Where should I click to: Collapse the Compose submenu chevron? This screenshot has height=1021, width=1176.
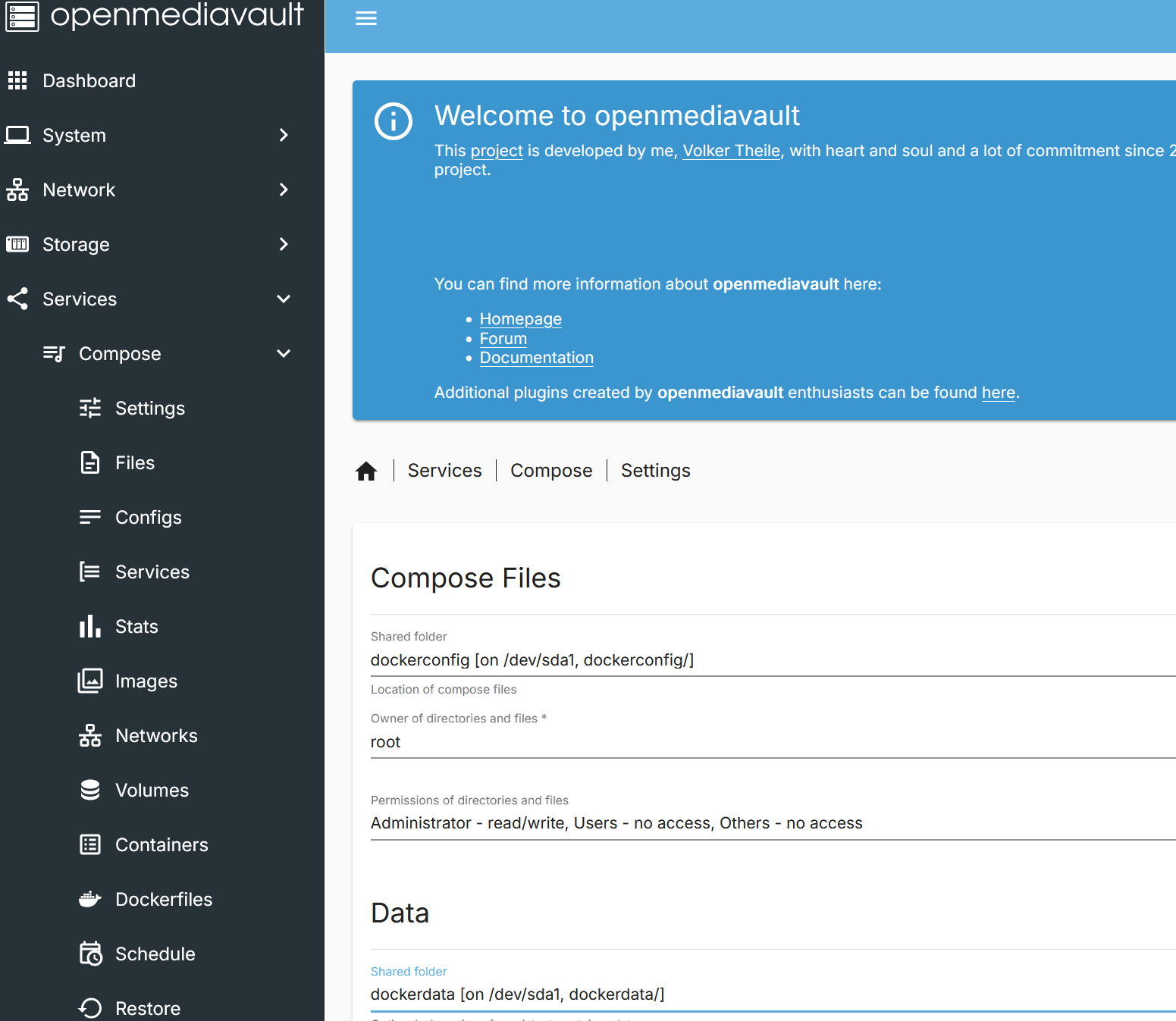pos(284,353)
